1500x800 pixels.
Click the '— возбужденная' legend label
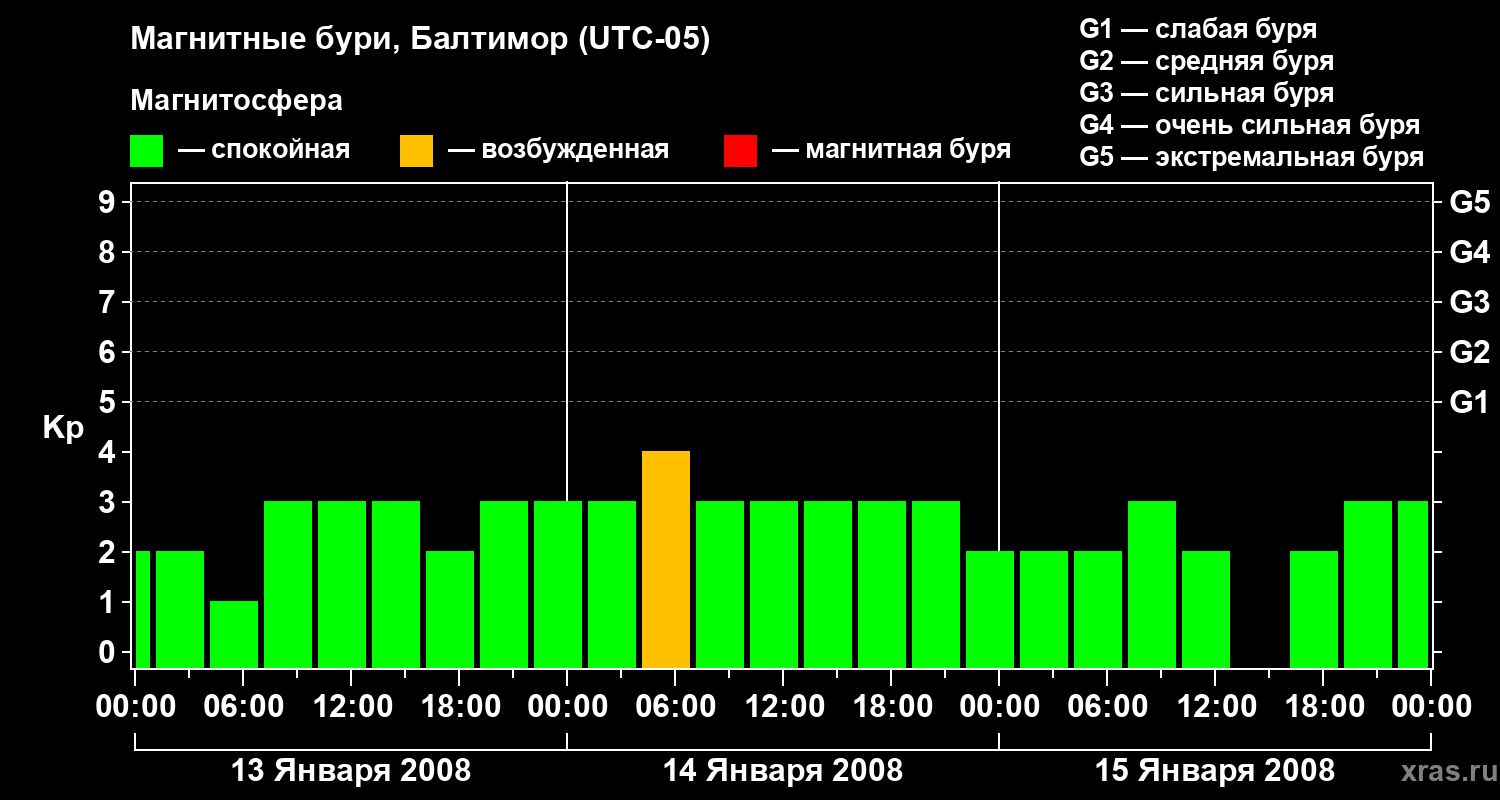558,151
